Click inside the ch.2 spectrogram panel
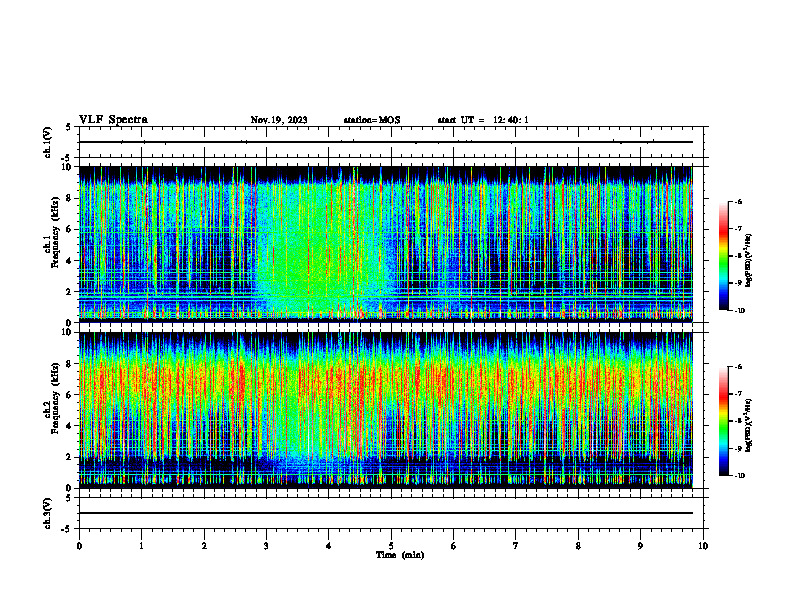This screenshot has width=792, height=612. tap(386, 410)
